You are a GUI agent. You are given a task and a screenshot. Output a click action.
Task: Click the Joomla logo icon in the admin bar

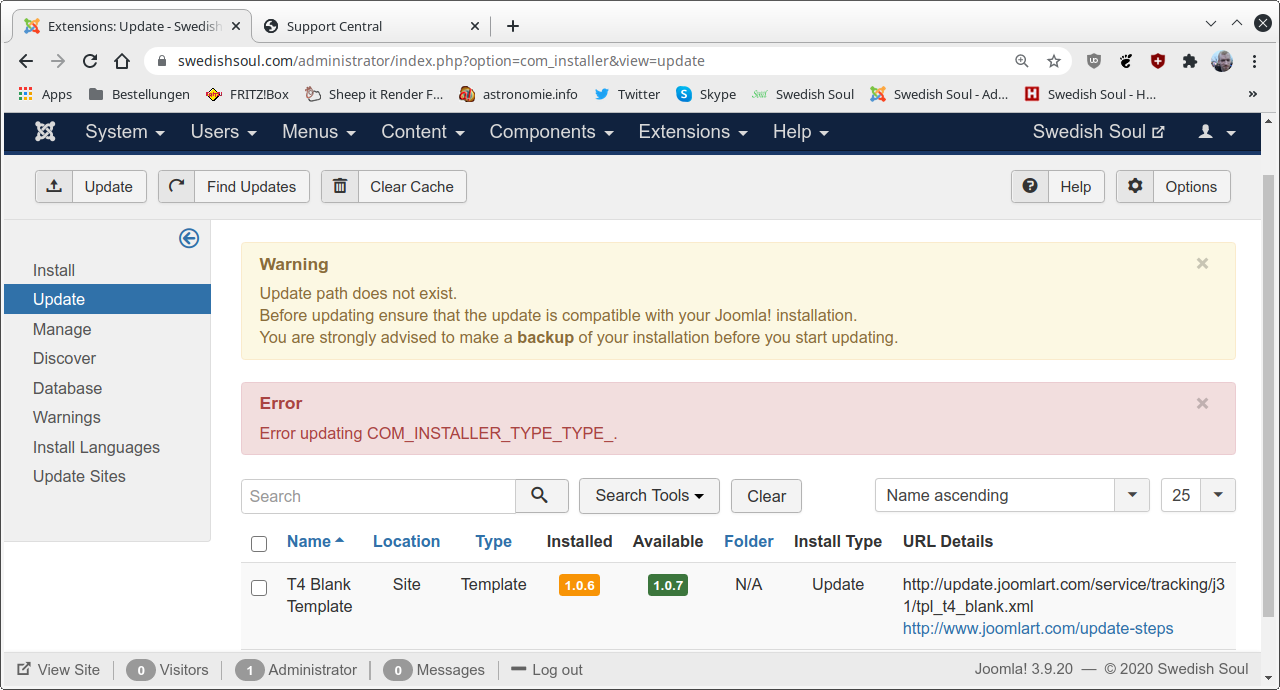pos(44,131)
